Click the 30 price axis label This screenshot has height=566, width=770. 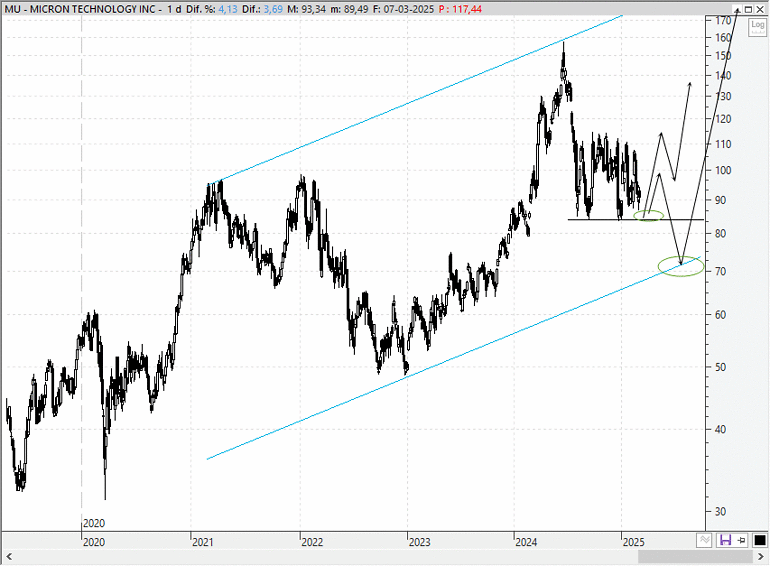720,512
